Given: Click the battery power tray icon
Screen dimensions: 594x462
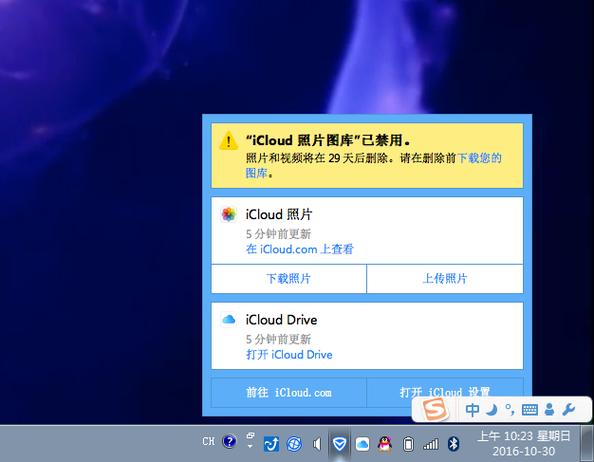Looking at the screenshot, I should tap(408, 444).
